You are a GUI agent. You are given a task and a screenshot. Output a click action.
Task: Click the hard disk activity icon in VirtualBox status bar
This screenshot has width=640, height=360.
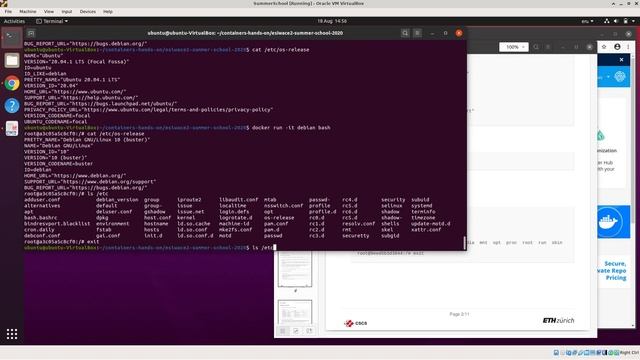point(556,353)
